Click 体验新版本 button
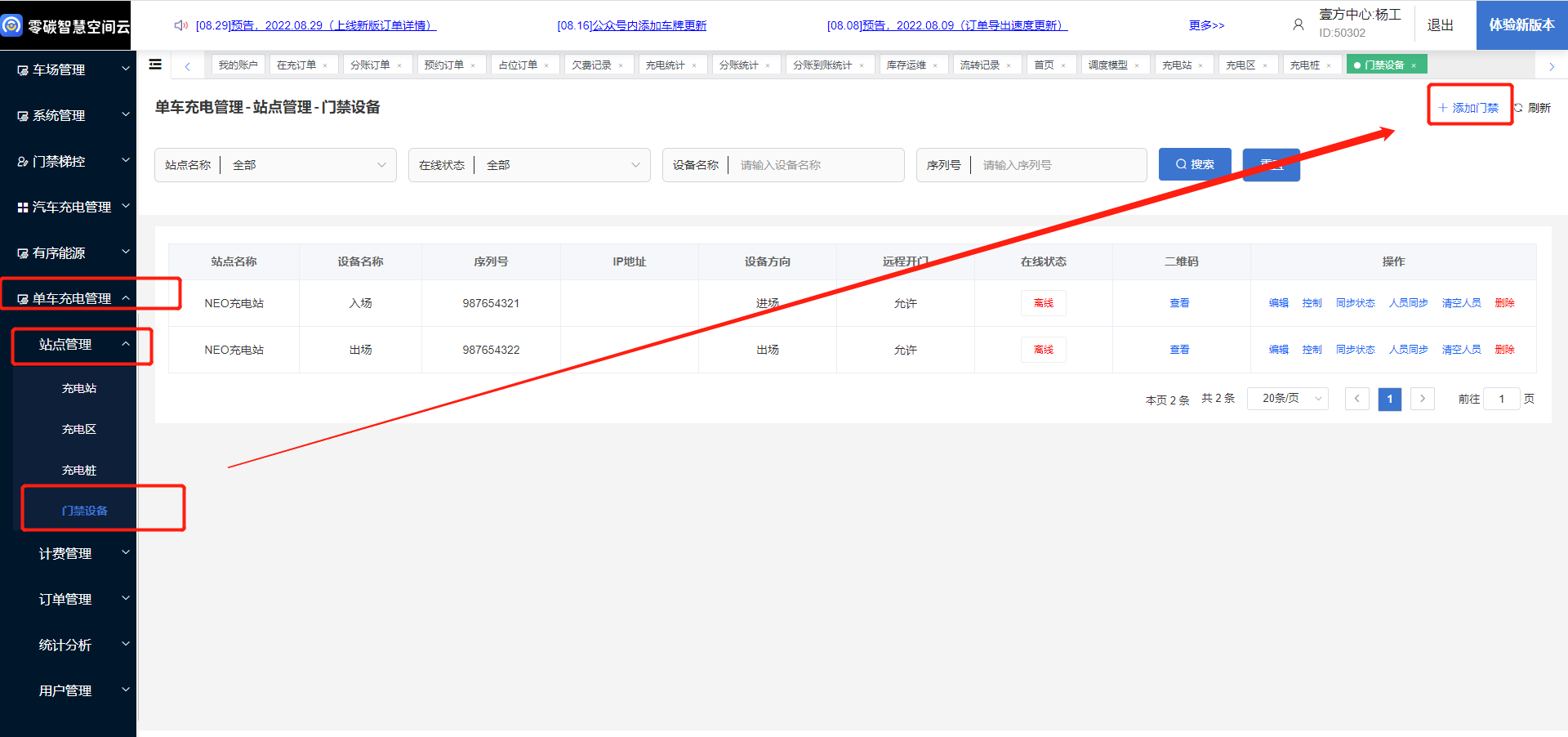Image resolution: width=1568 pixels, height=737 pixels. click(x=1521, y=25)
